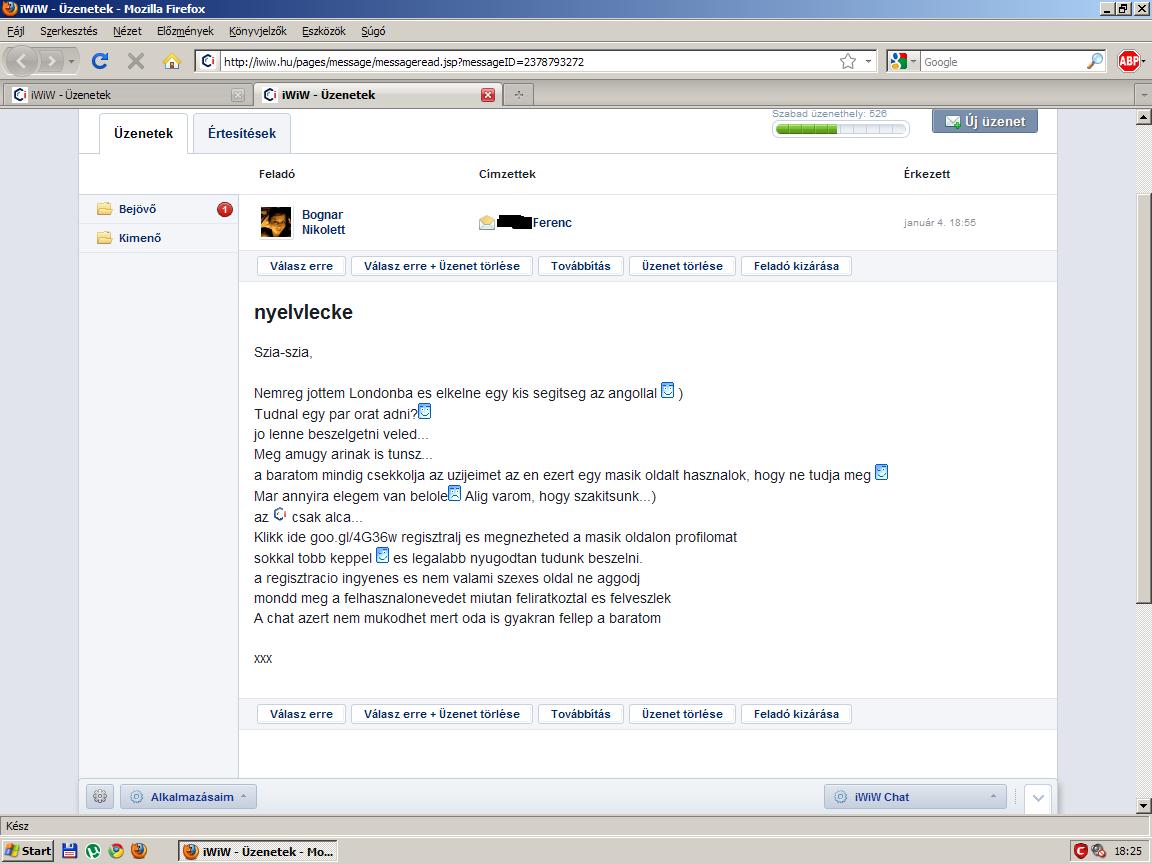Open the search engine selector dropdown
1152x864 pixels.
point(913,62)
